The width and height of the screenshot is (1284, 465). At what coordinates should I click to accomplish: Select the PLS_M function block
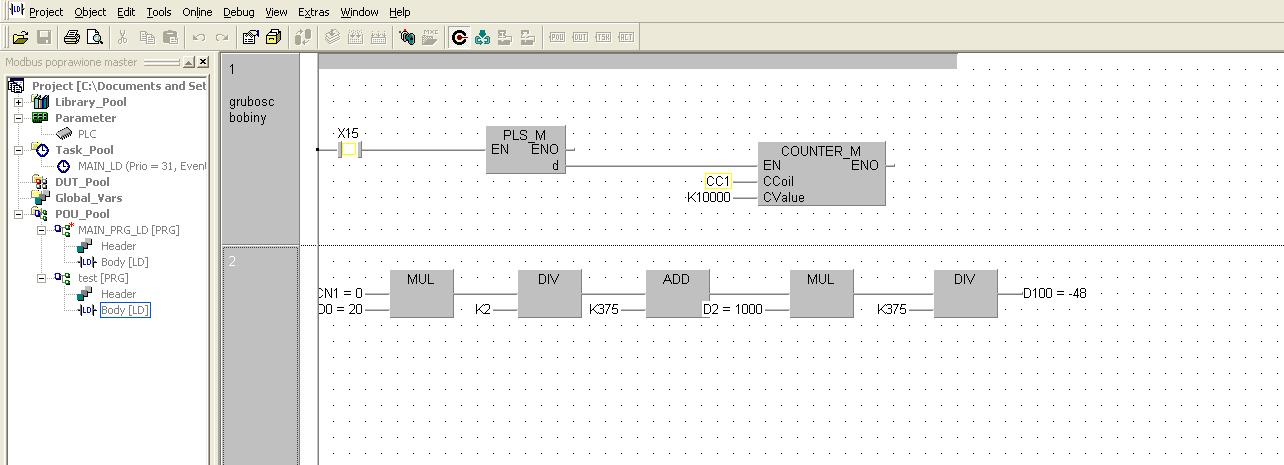click(526, 150)
